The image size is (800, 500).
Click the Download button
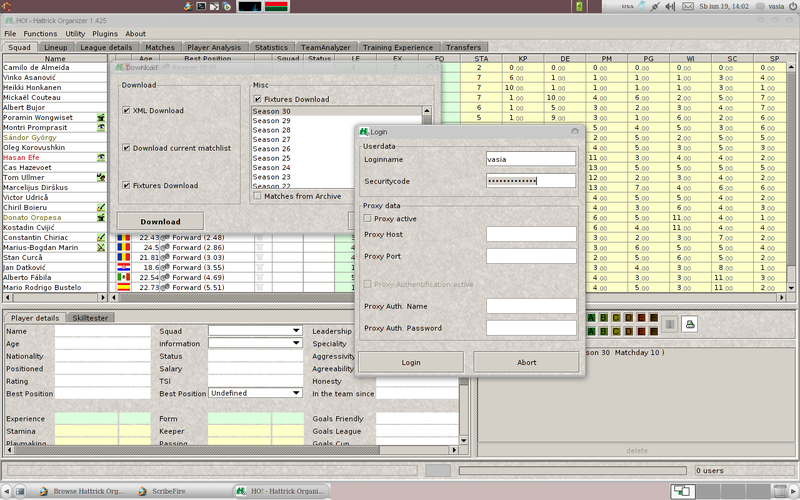pos(161,221)
